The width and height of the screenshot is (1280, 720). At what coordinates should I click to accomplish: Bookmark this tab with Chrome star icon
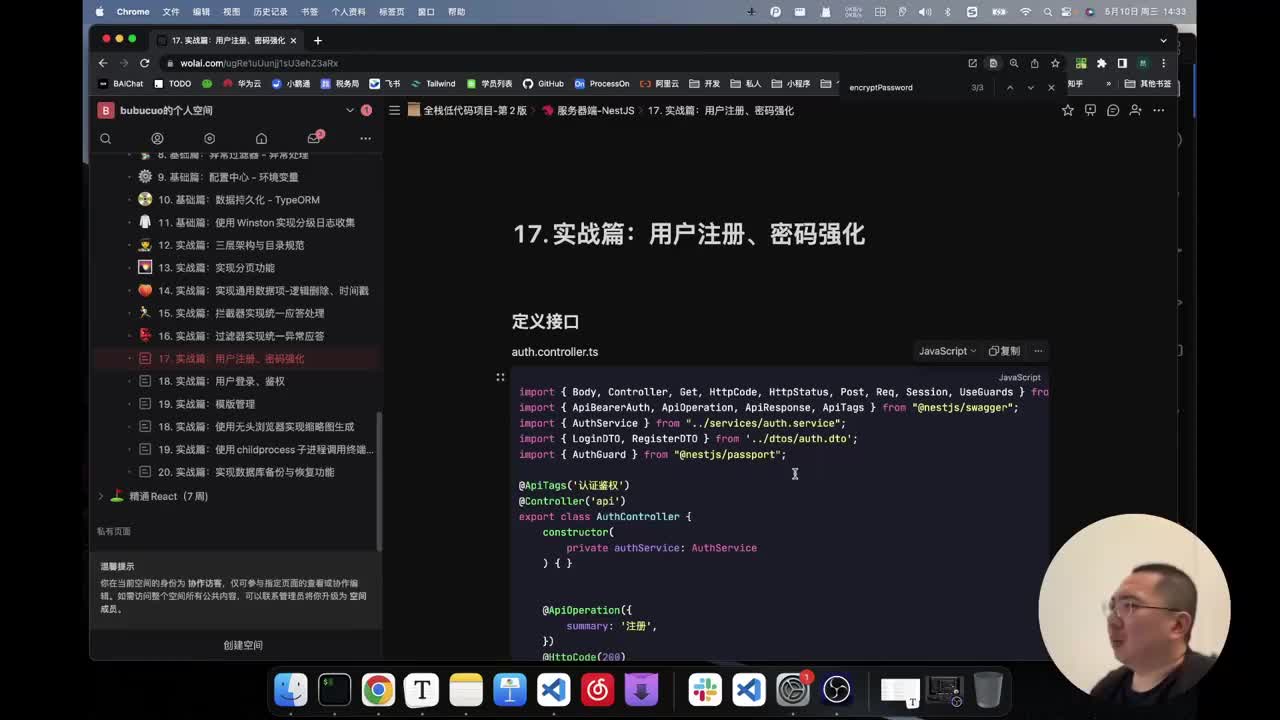tap(1055, 63)
